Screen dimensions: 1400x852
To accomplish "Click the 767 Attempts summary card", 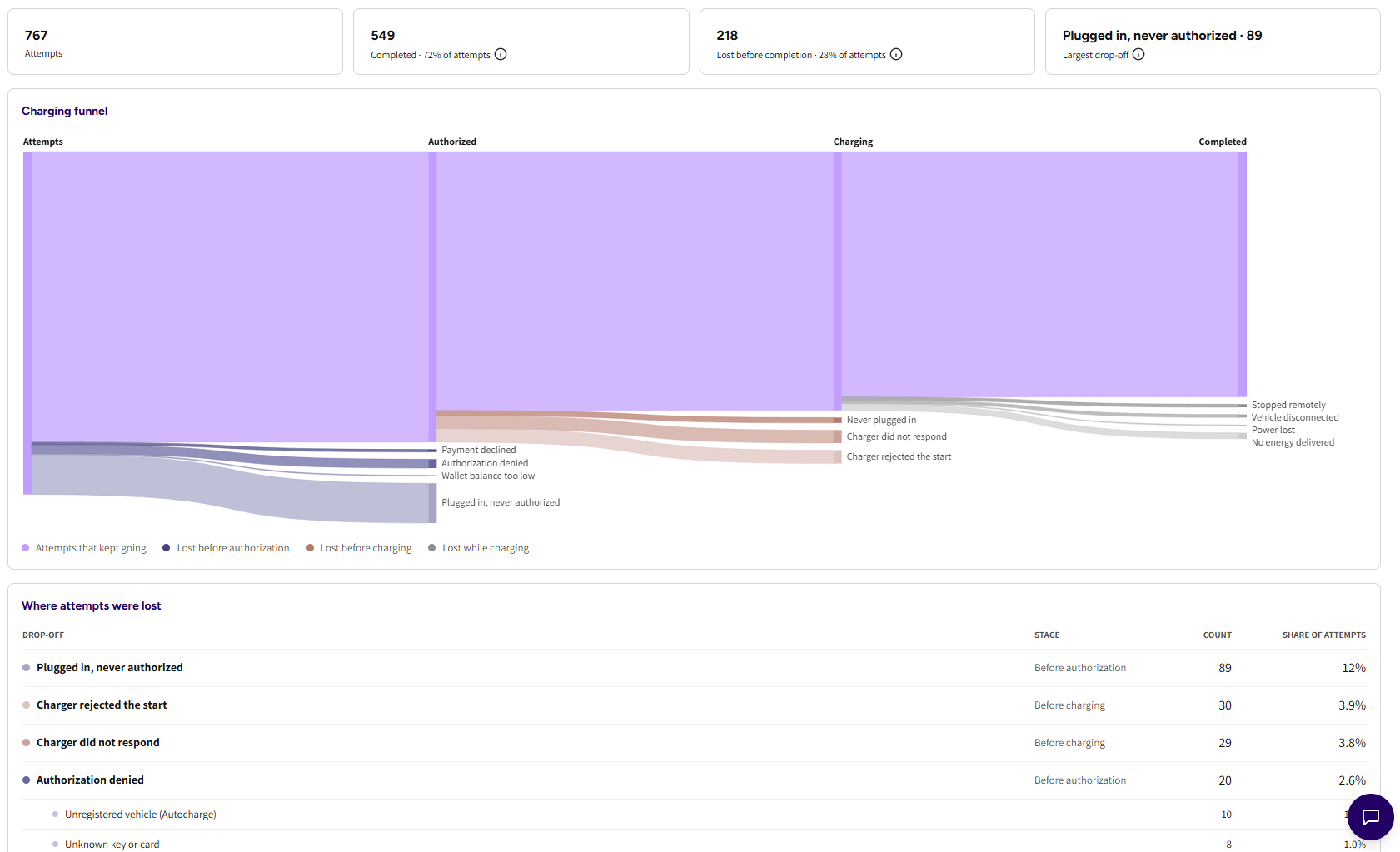I will point(175,42).
